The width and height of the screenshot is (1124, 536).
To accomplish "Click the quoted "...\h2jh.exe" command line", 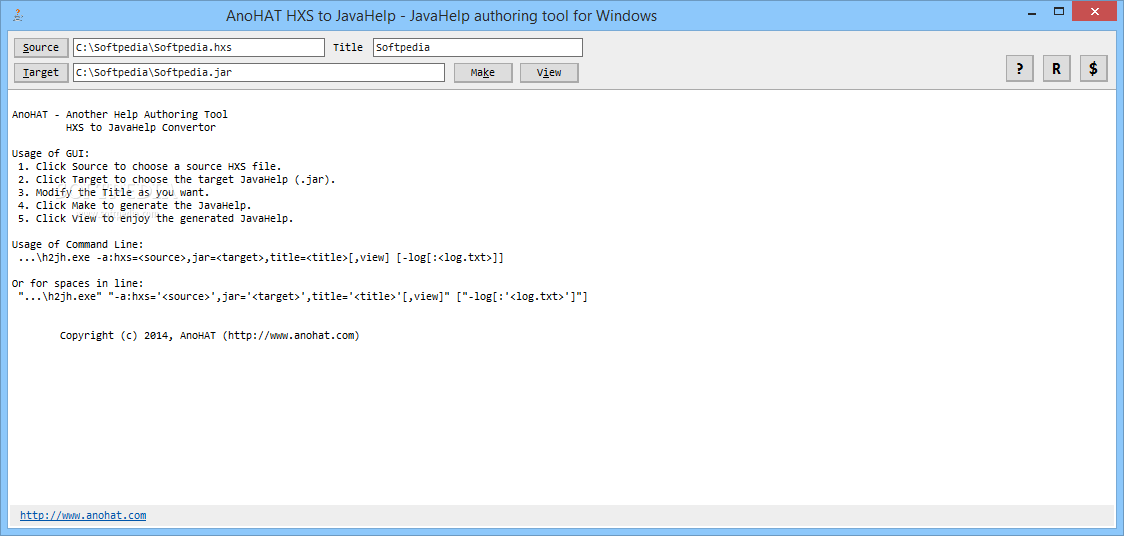I will point(303,297).
